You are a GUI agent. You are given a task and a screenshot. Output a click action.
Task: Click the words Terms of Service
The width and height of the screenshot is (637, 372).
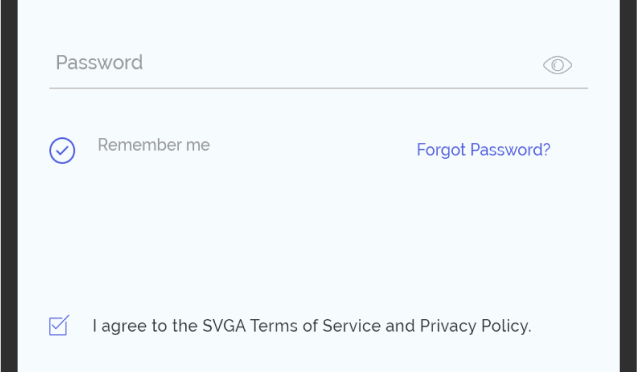tap(315, 326)
